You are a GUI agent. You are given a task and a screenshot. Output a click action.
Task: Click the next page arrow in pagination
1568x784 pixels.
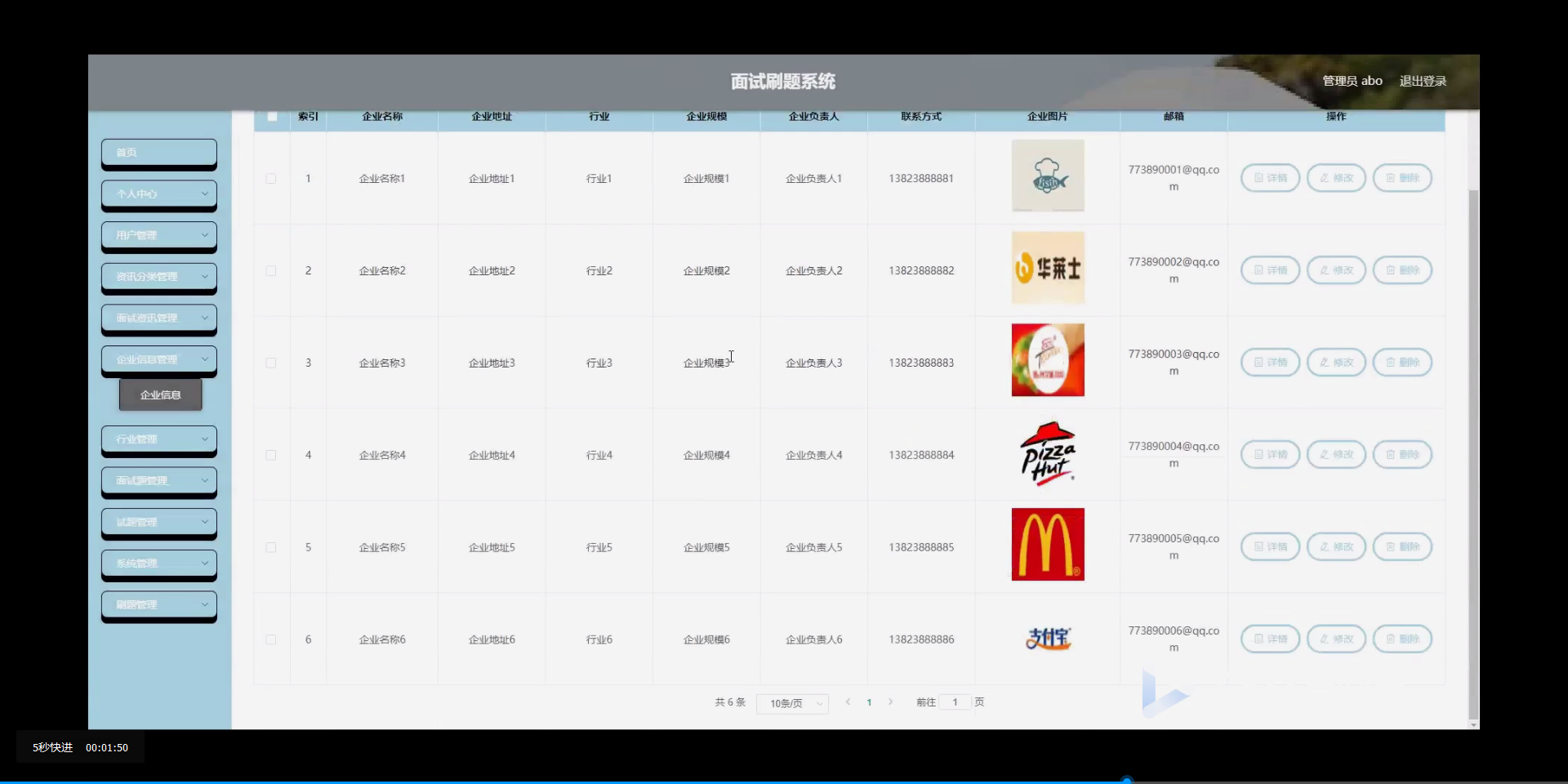coord(890,702)
